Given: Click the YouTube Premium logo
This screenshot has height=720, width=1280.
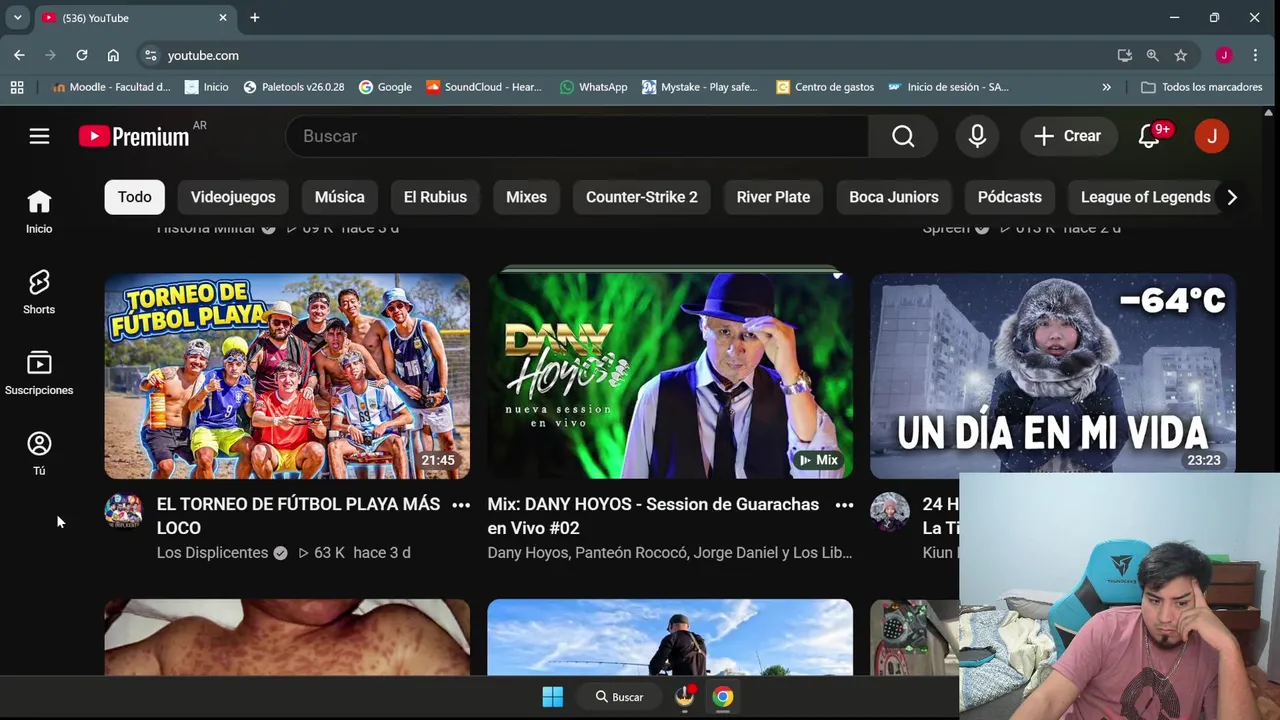Looking at the screenshot, I should [134, 136].
